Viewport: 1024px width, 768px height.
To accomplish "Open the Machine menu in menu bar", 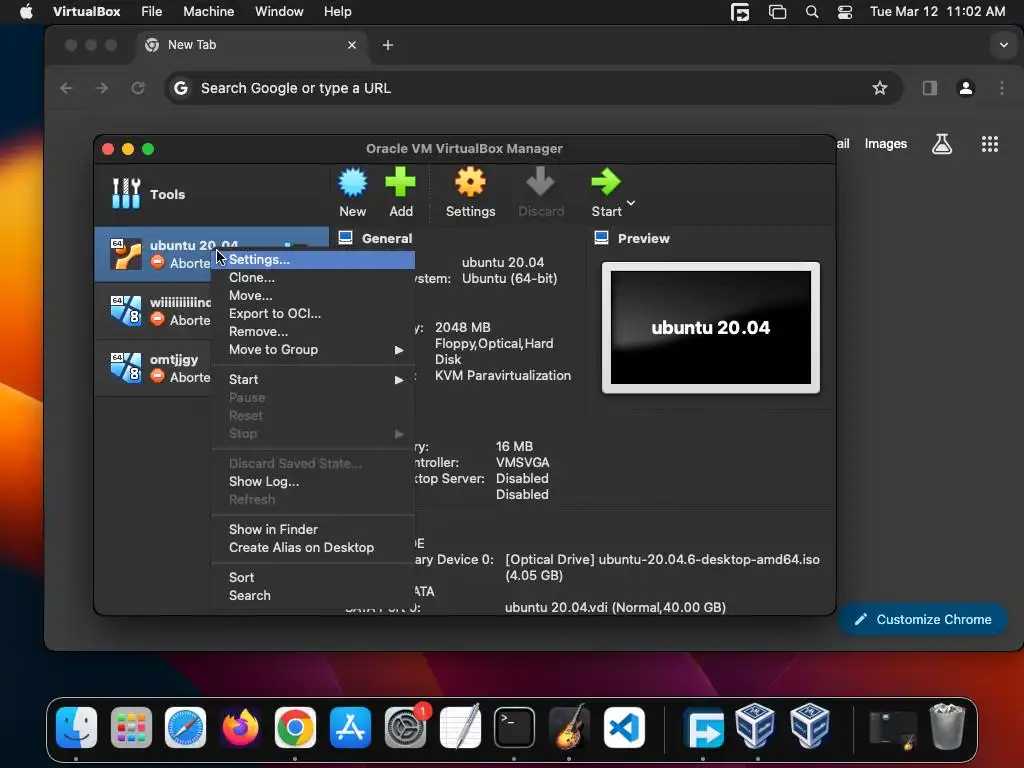I will point(208,11).
